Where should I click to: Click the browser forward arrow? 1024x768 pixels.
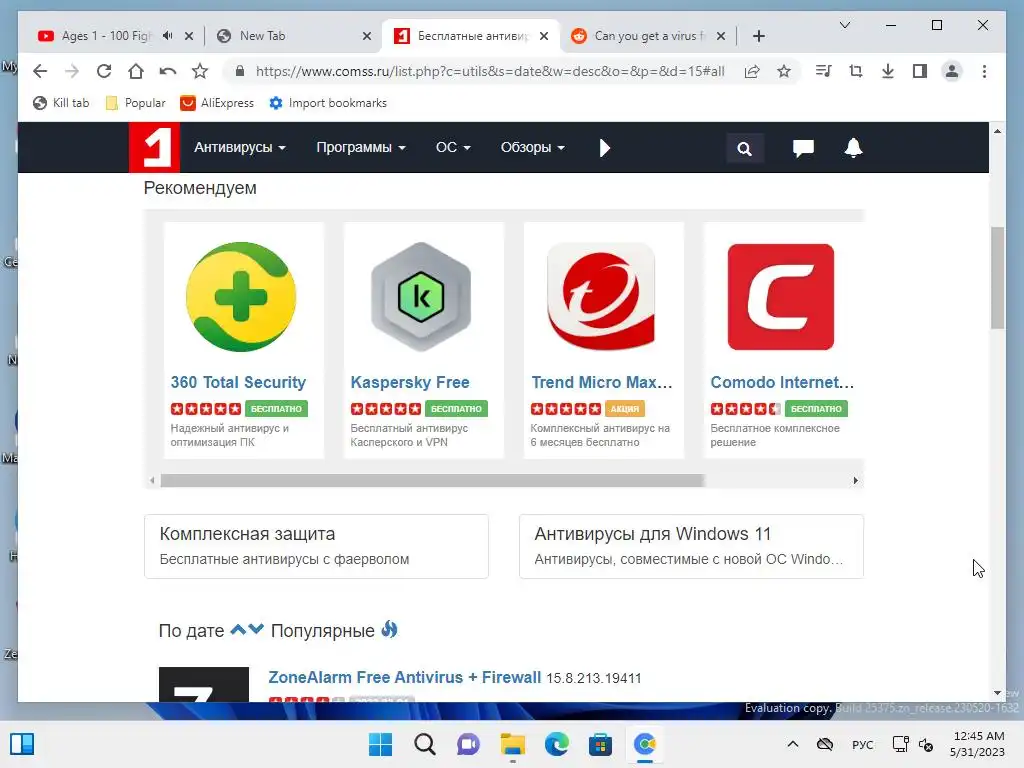(x=72, y=71)
